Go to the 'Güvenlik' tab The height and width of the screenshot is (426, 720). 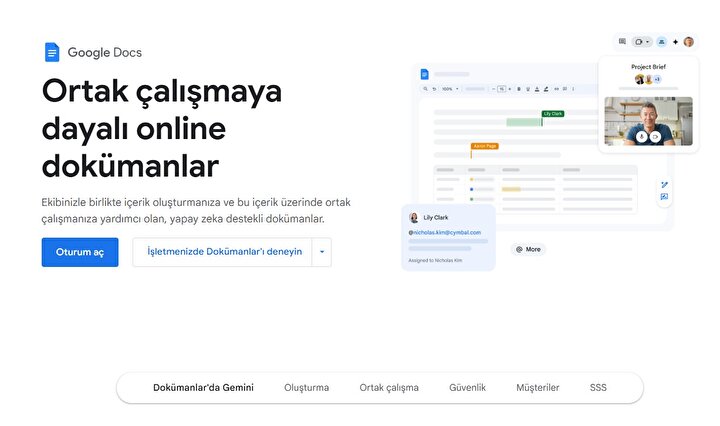coord(467,387)
